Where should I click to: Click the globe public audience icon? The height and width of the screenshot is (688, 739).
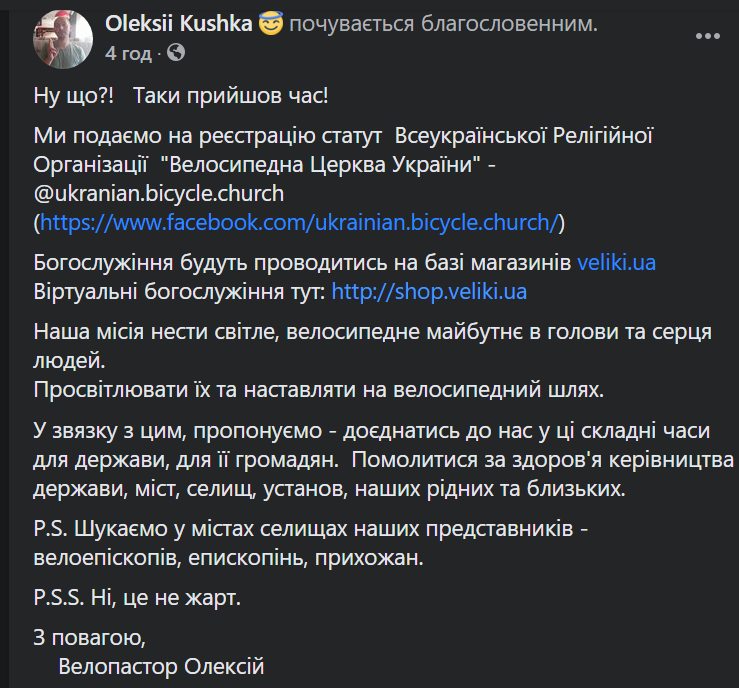pyautogui.click(x=176, y=53)
